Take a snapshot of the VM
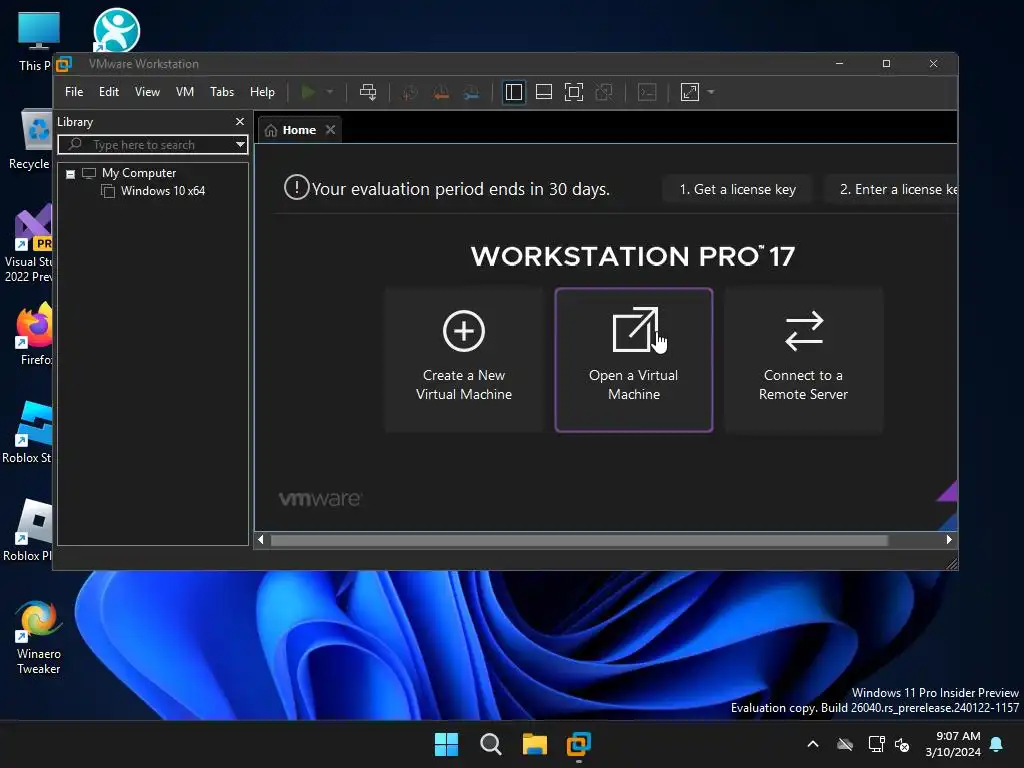1024x768 pixels. tap(410, 92)
